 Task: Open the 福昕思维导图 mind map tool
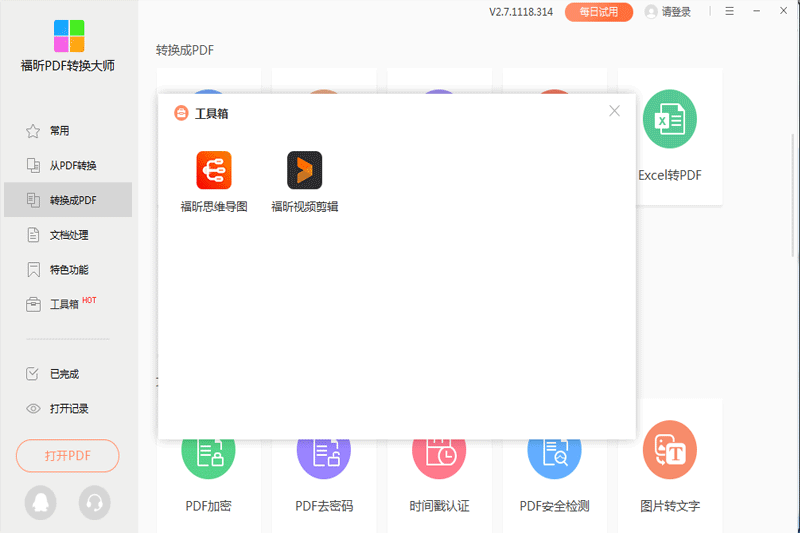213,171
